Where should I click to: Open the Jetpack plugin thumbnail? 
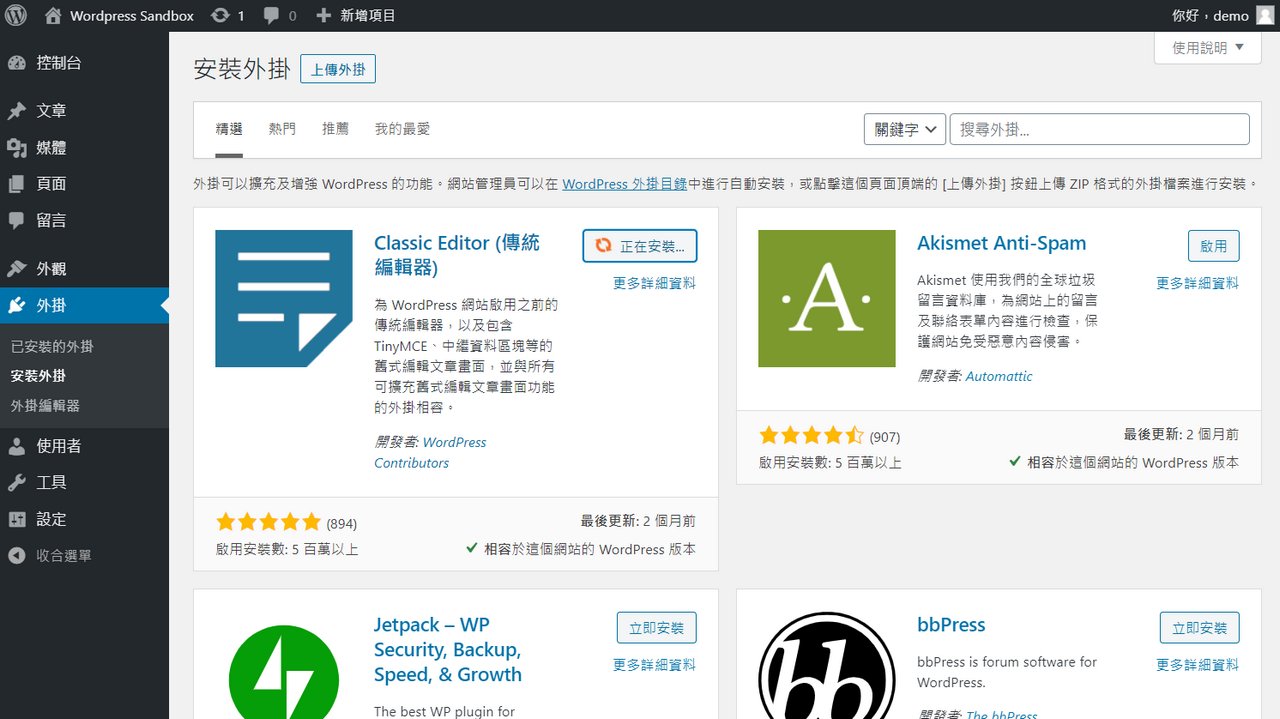pos(284,665)
